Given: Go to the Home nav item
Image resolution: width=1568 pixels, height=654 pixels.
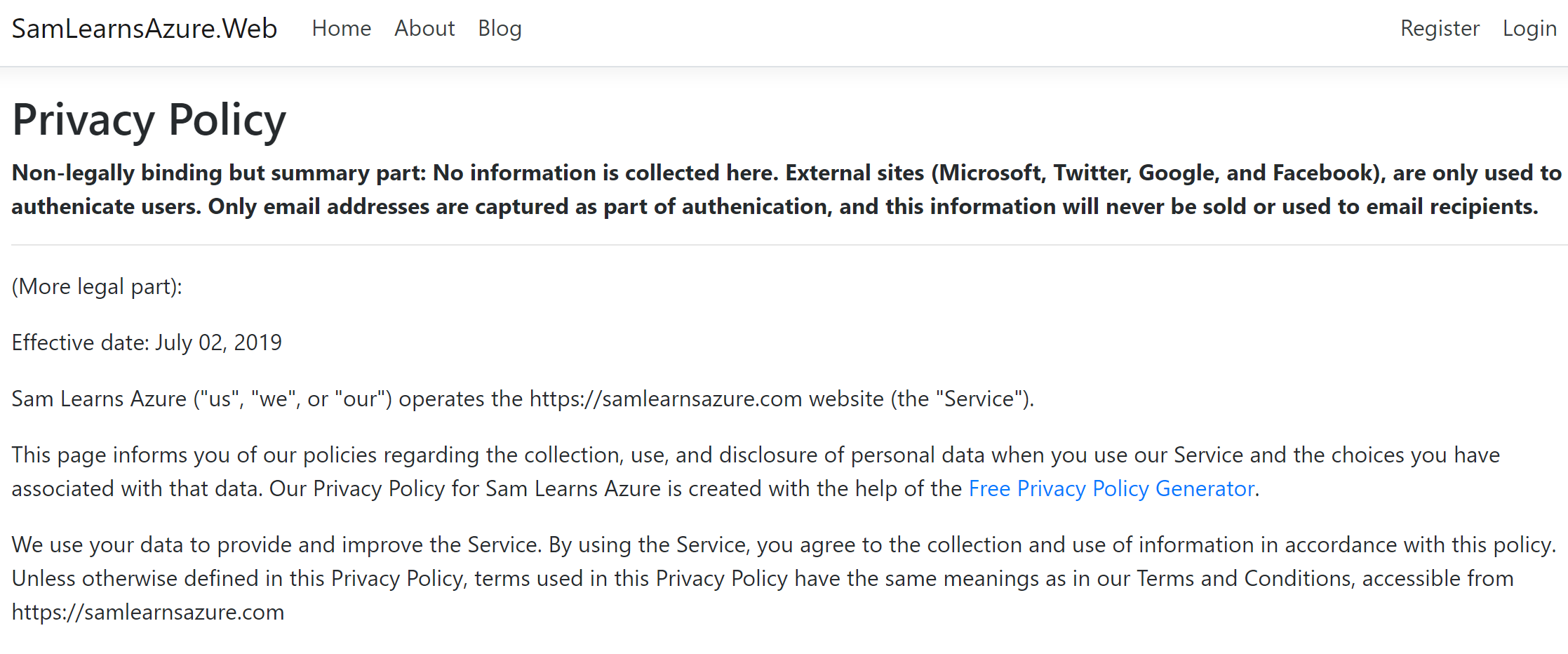Looking at the screenshot, I should (x=341, y=29).
